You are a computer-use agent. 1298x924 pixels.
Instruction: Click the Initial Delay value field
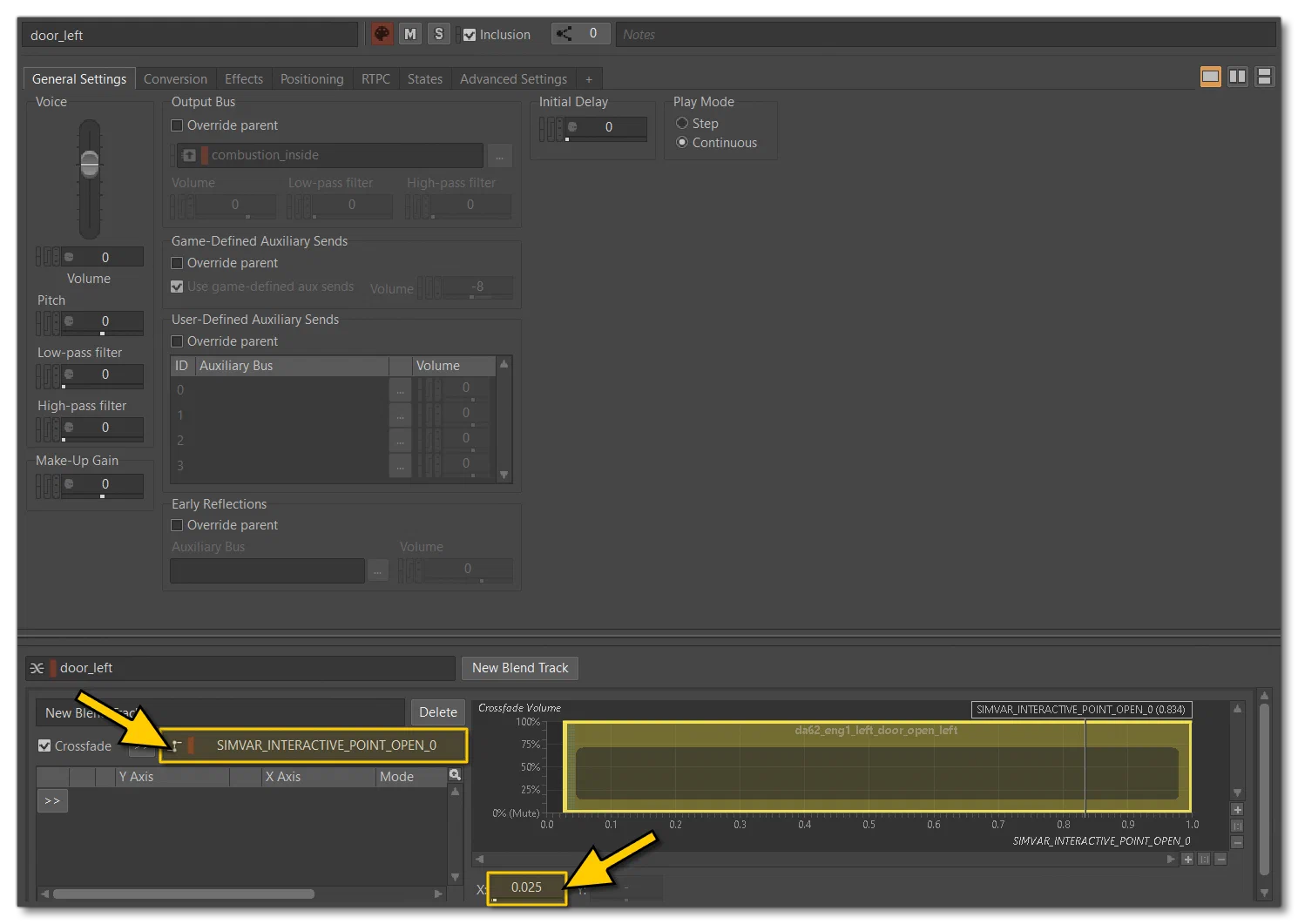pos(608,127)
